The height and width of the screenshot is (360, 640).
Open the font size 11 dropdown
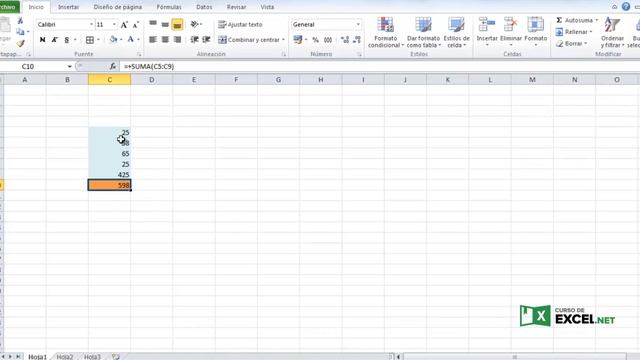point(114,24)
